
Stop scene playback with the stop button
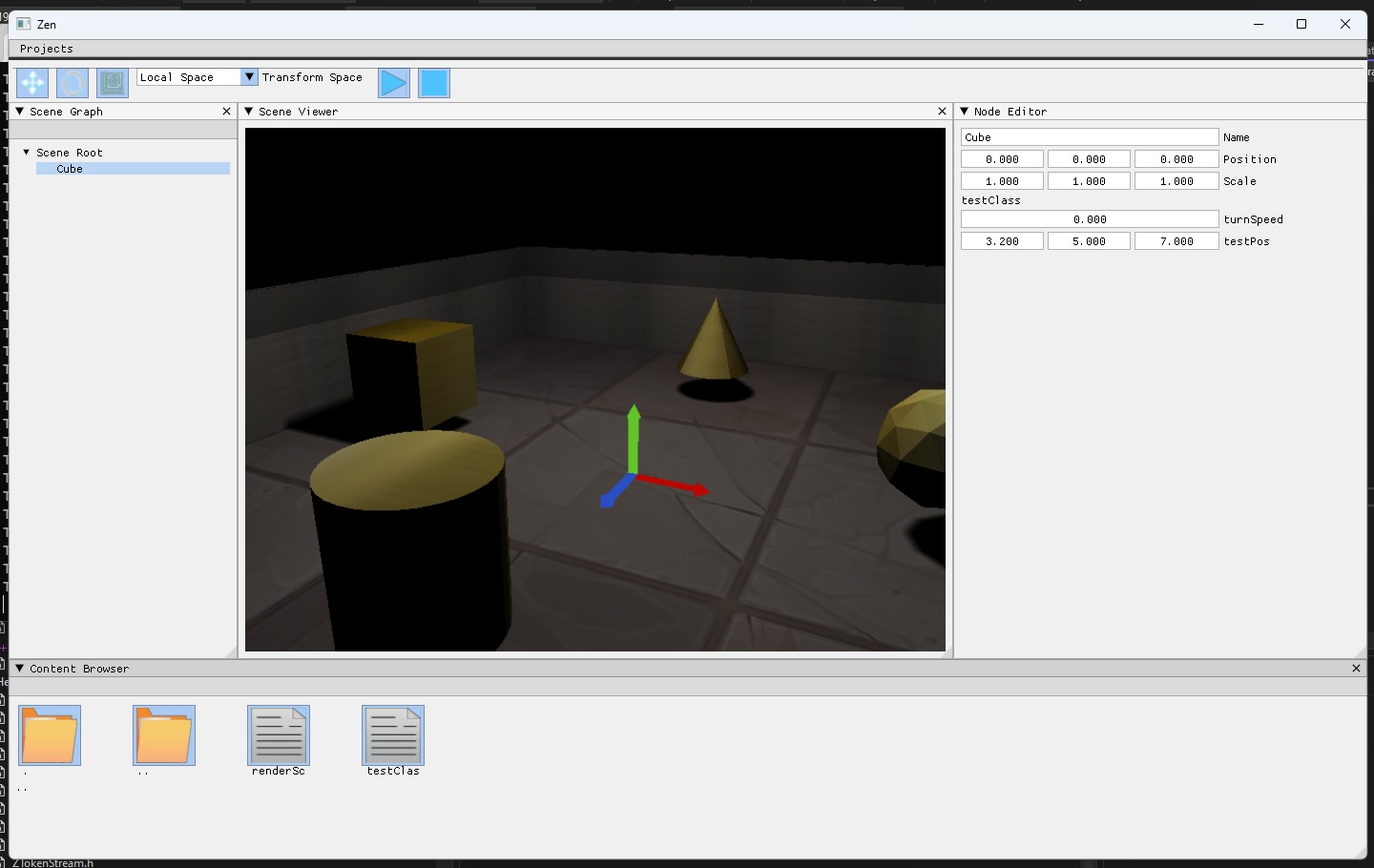pos(434,83)
